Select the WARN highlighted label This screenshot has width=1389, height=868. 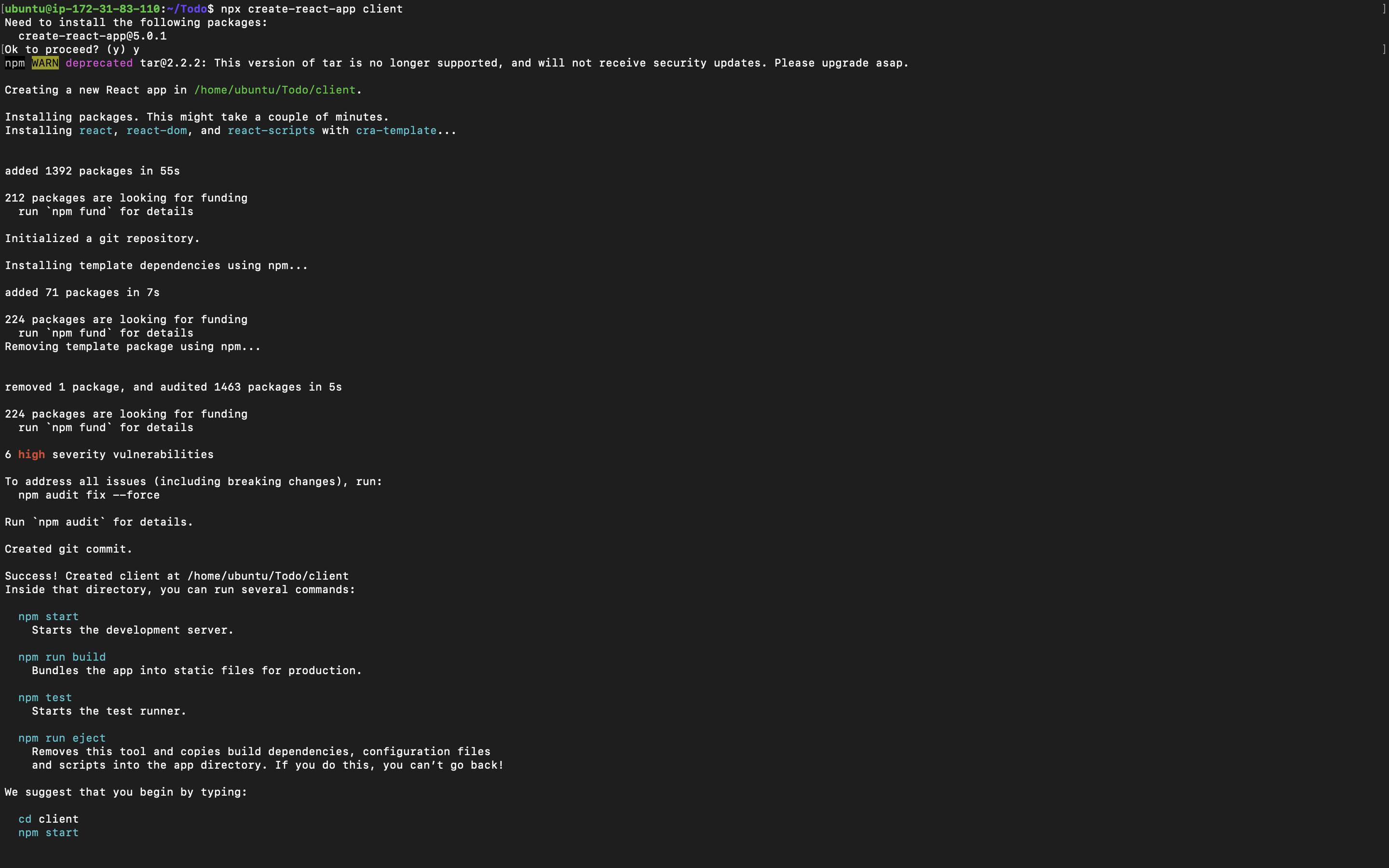[44, 63]
